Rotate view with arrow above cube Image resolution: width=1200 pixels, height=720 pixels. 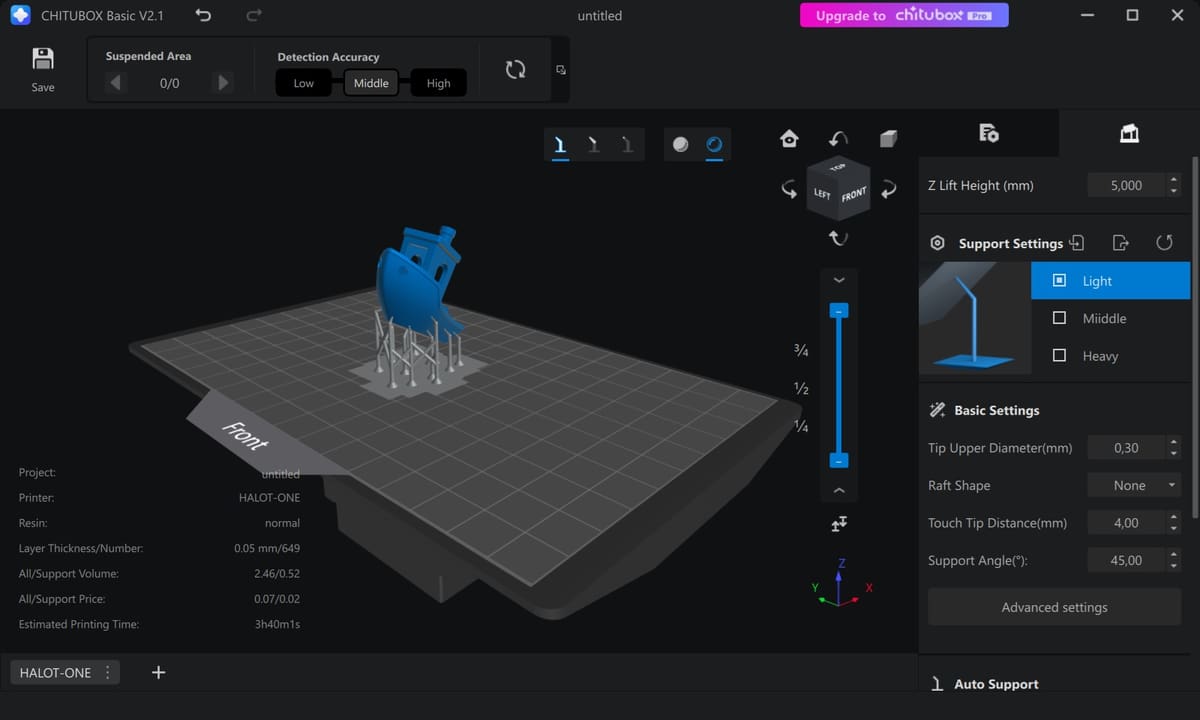click(x=839, y=139)
